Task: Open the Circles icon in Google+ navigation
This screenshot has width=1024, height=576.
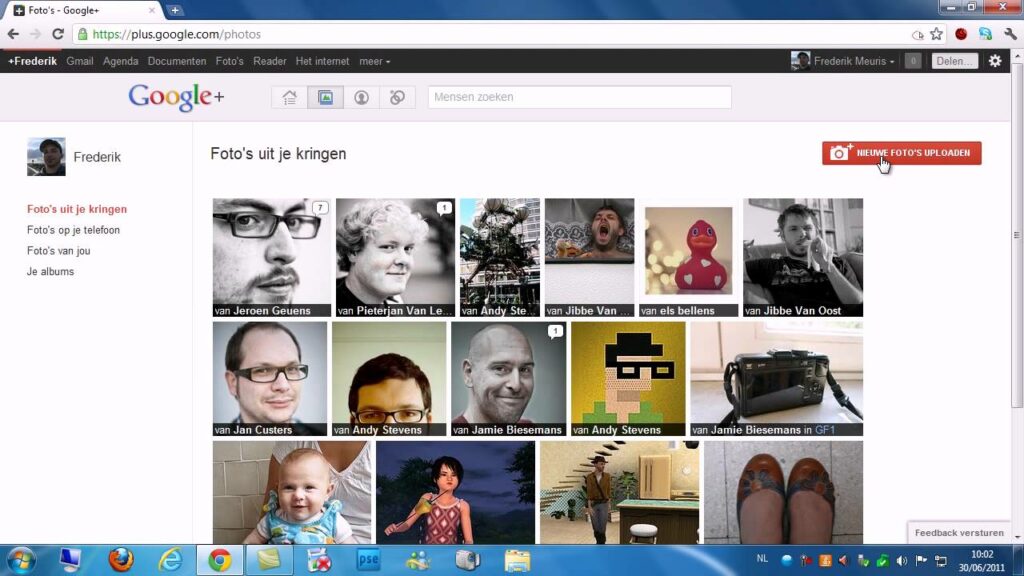Action: 397,97
